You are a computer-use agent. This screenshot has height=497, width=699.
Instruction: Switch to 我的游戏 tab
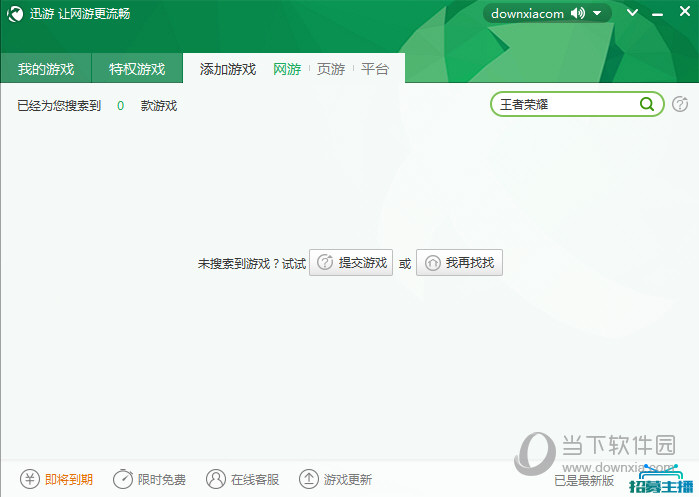click(x=46, y=69)
